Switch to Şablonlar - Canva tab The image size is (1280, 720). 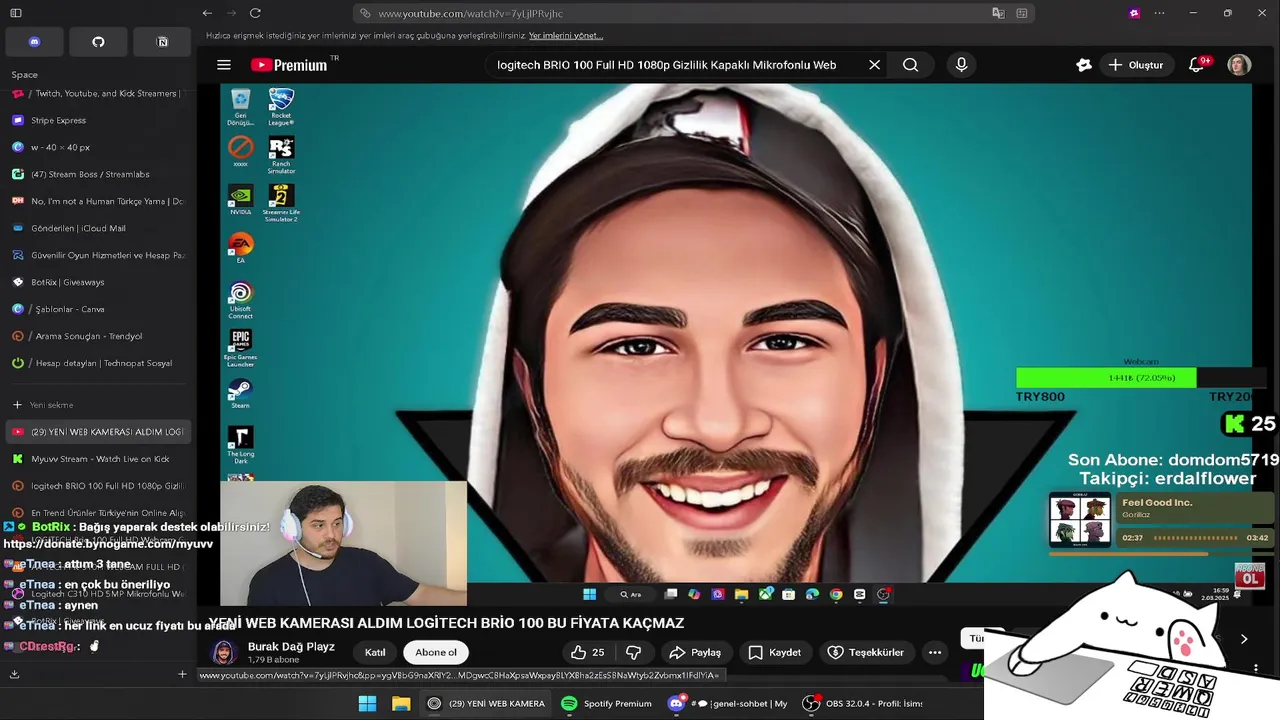97,309
